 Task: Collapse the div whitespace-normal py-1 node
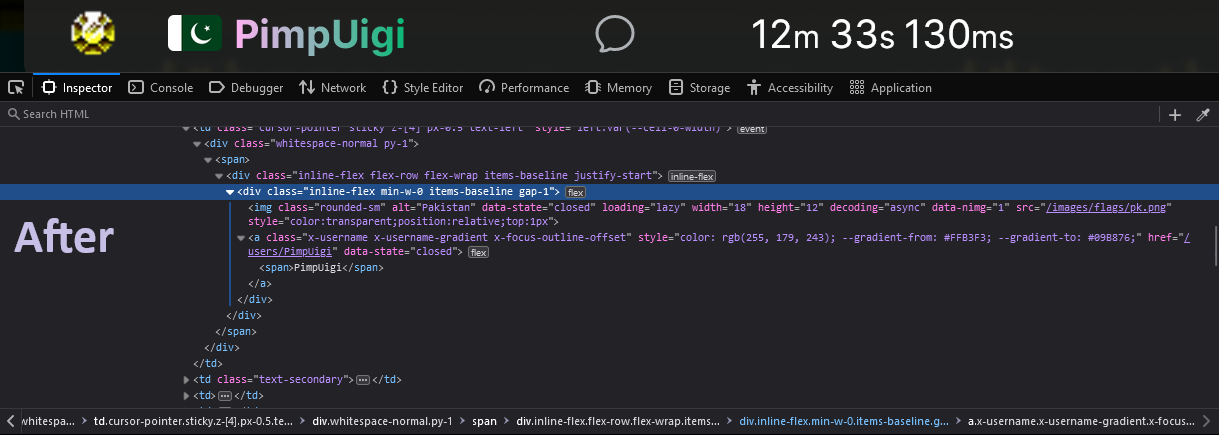[197, 145]
